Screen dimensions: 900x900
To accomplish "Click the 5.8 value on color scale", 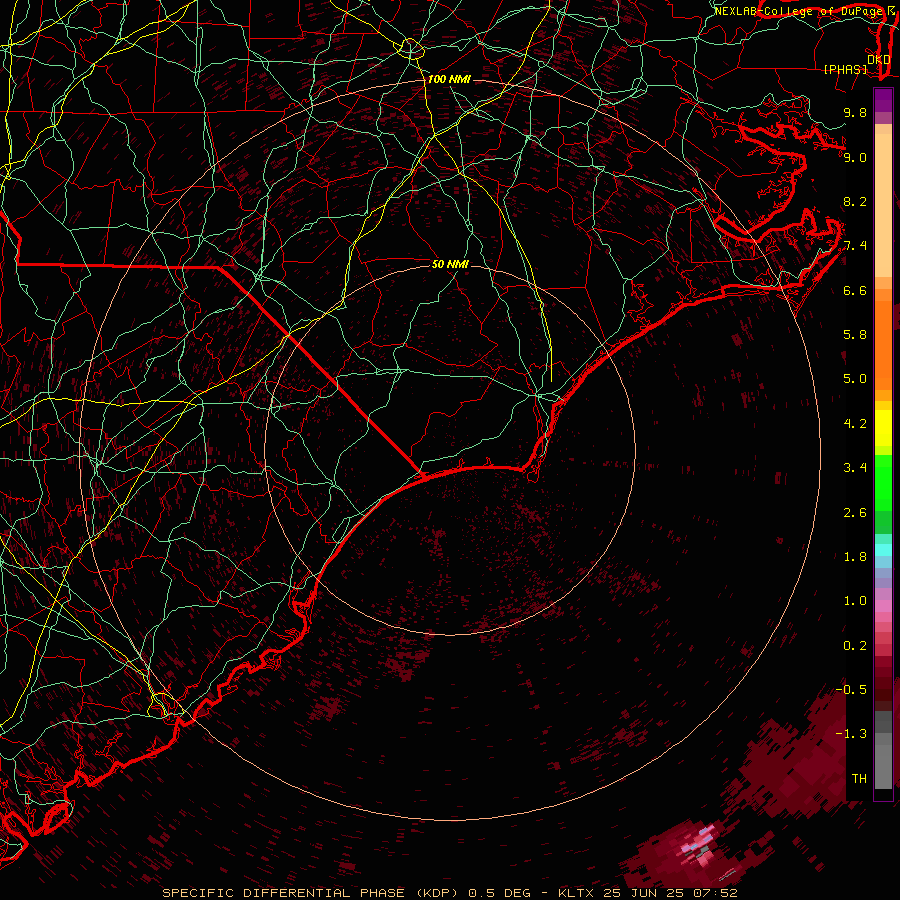I will 855,335.
